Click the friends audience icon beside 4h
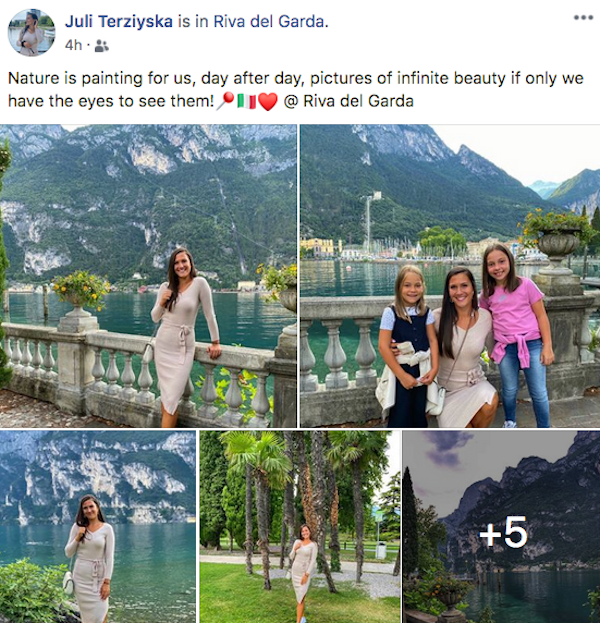600x623 pixels. tap(101, 46)
